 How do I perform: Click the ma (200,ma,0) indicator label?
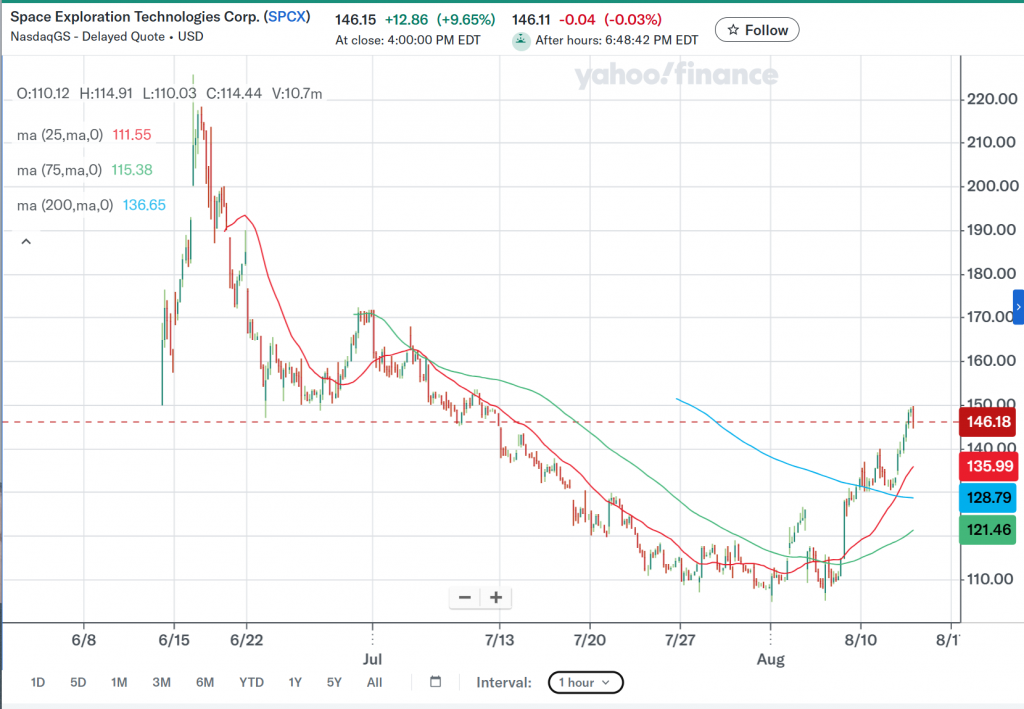65,206
